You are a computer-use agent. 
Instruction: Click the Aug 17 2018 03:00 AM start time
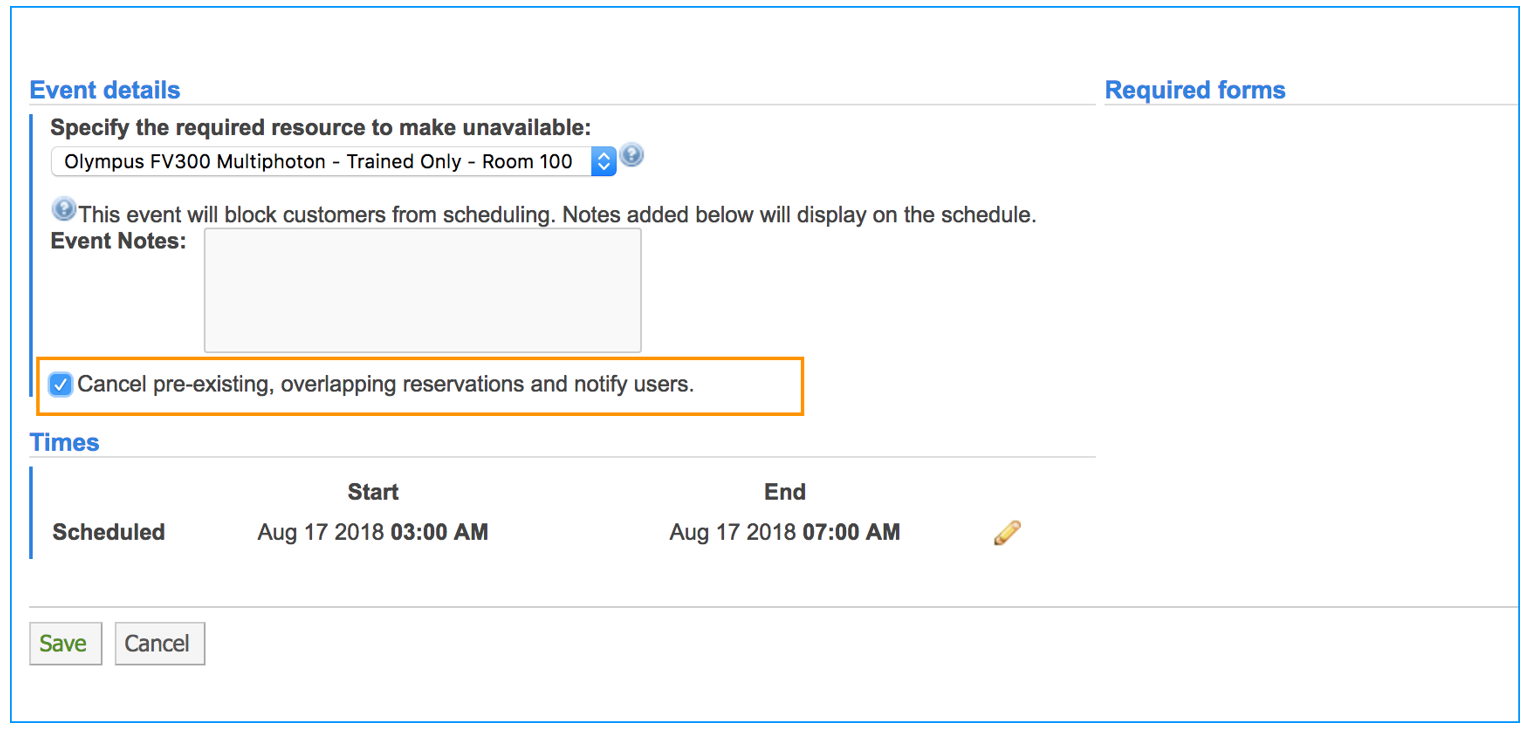tap(372, 532)
